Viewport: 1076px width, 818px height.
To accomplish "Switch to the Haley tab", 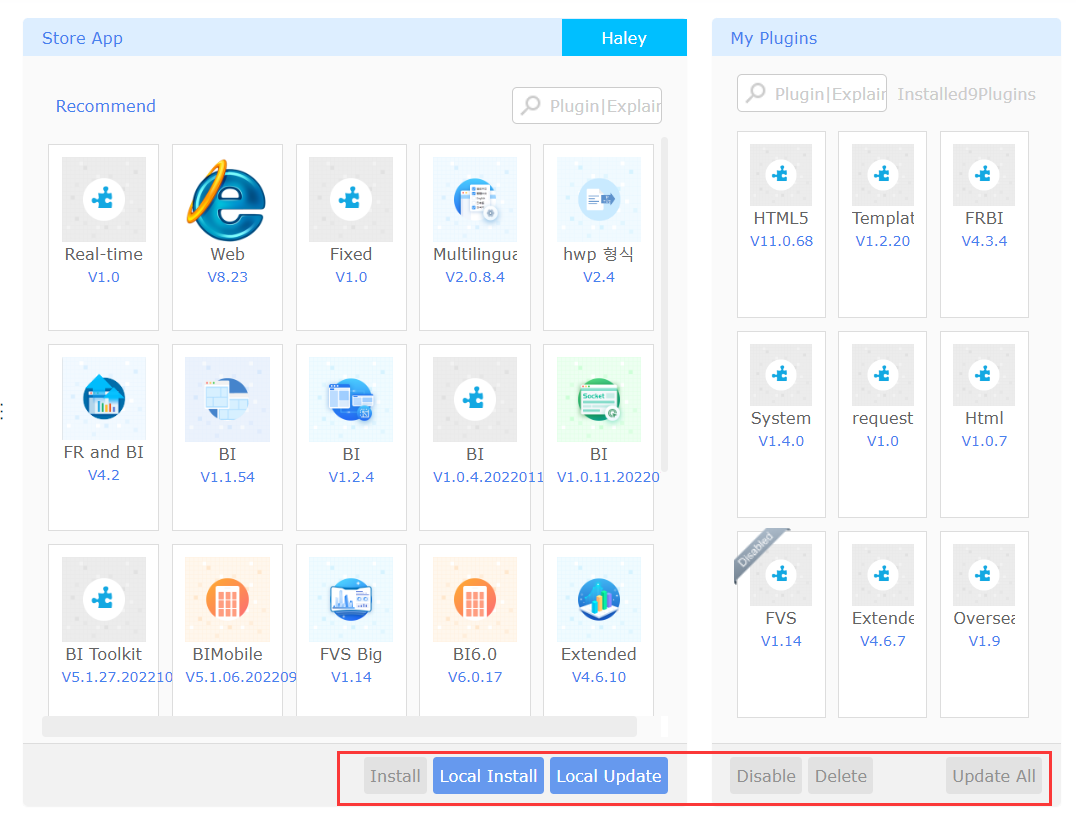I will pos(624,37).
